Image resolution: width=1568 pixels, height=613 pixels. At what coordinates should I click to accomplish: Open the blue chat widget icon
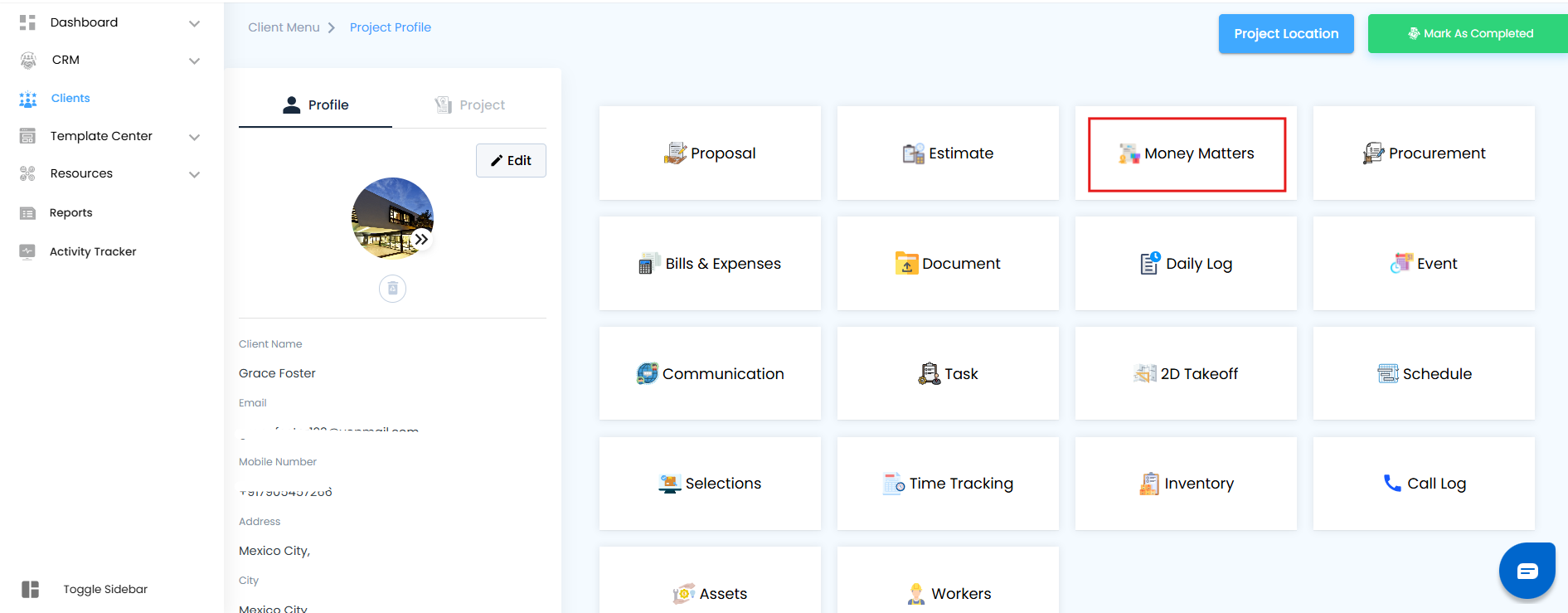(1527, 571)
